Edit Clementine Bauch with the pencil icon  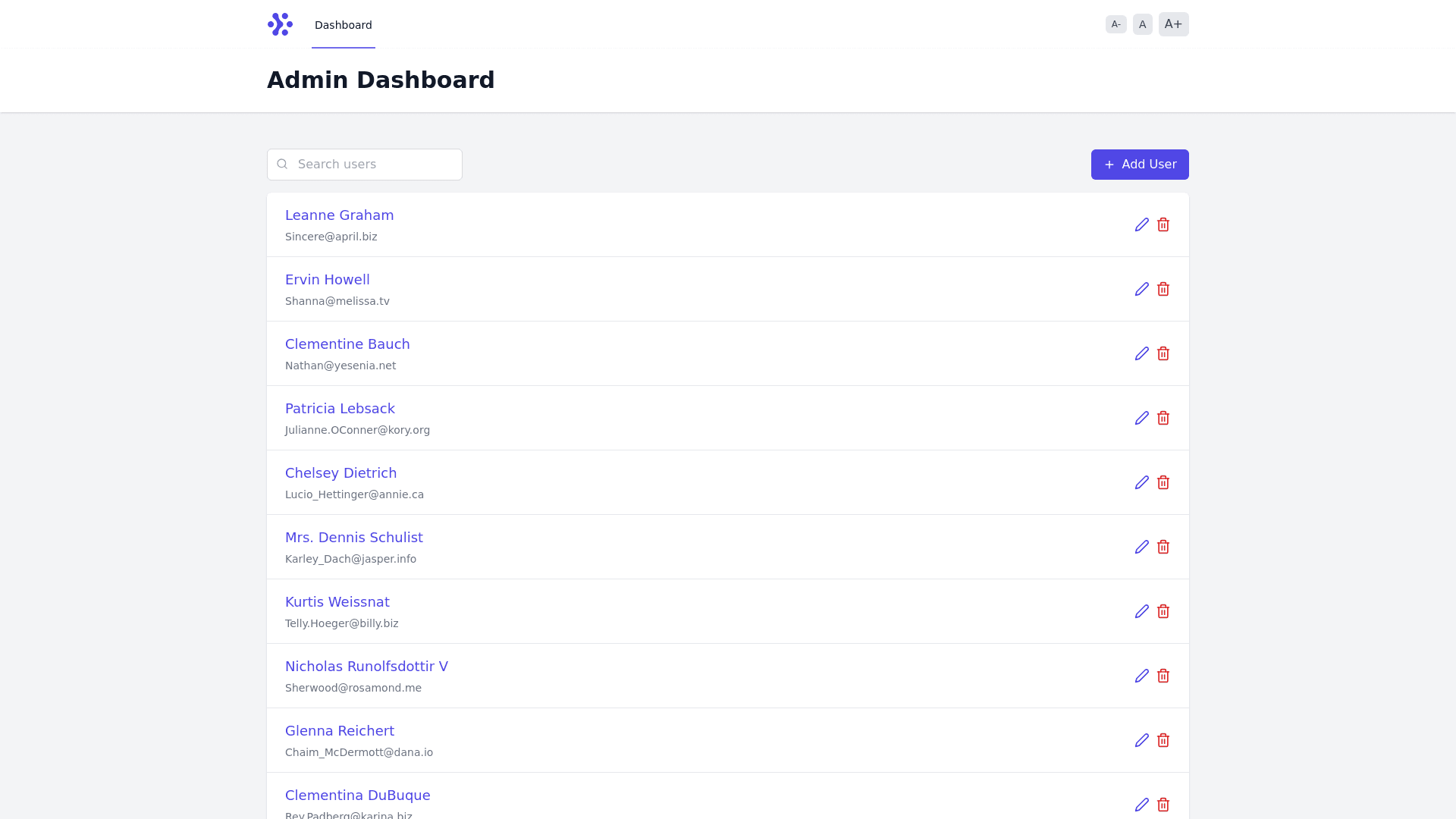coord(1141,353)
